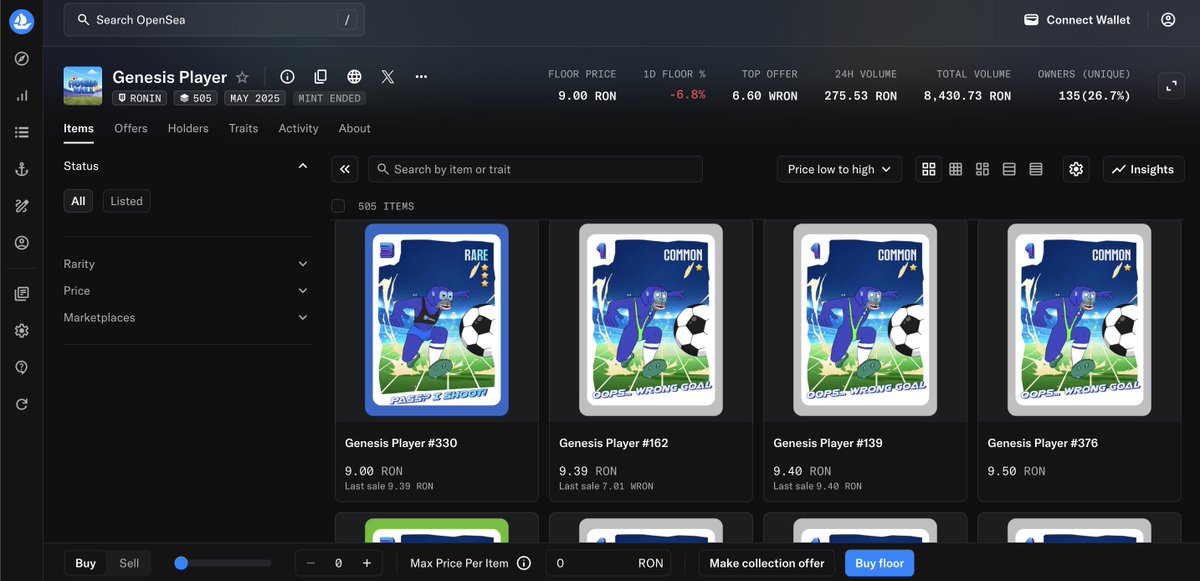This screenshot has height=581, width=1200.
Task: Select the Listed status filter
Action: pyautogui.click(x=127, y=201)
